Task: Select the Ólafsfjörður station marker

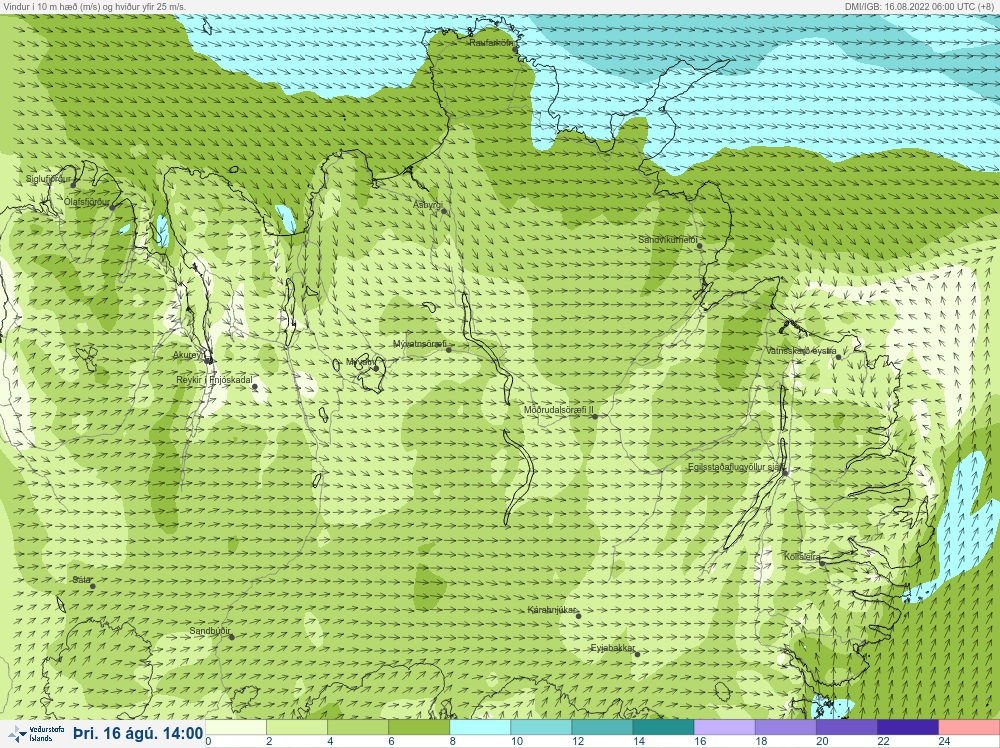Action: (112, 207)
